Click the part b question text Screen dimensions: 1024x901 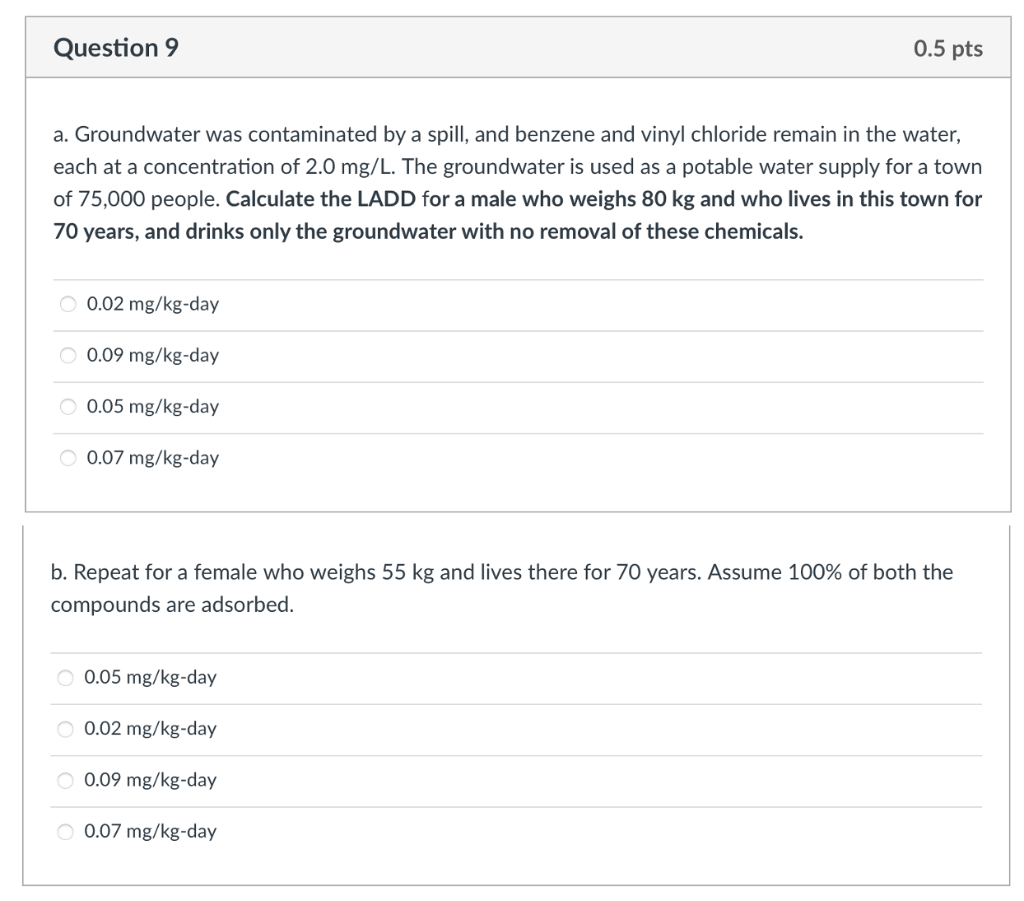(x=500, y=587)
